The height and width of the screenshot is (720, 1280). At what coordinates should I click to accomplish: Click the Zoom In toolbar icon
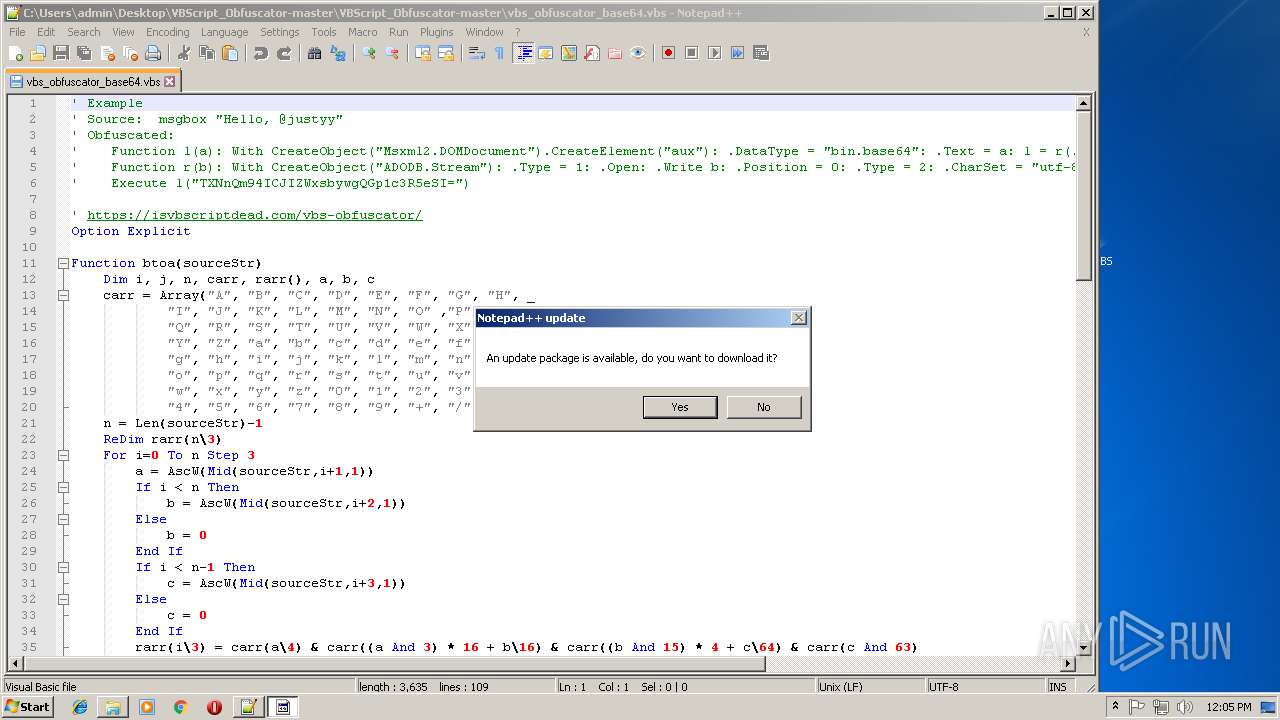(368, 53)
